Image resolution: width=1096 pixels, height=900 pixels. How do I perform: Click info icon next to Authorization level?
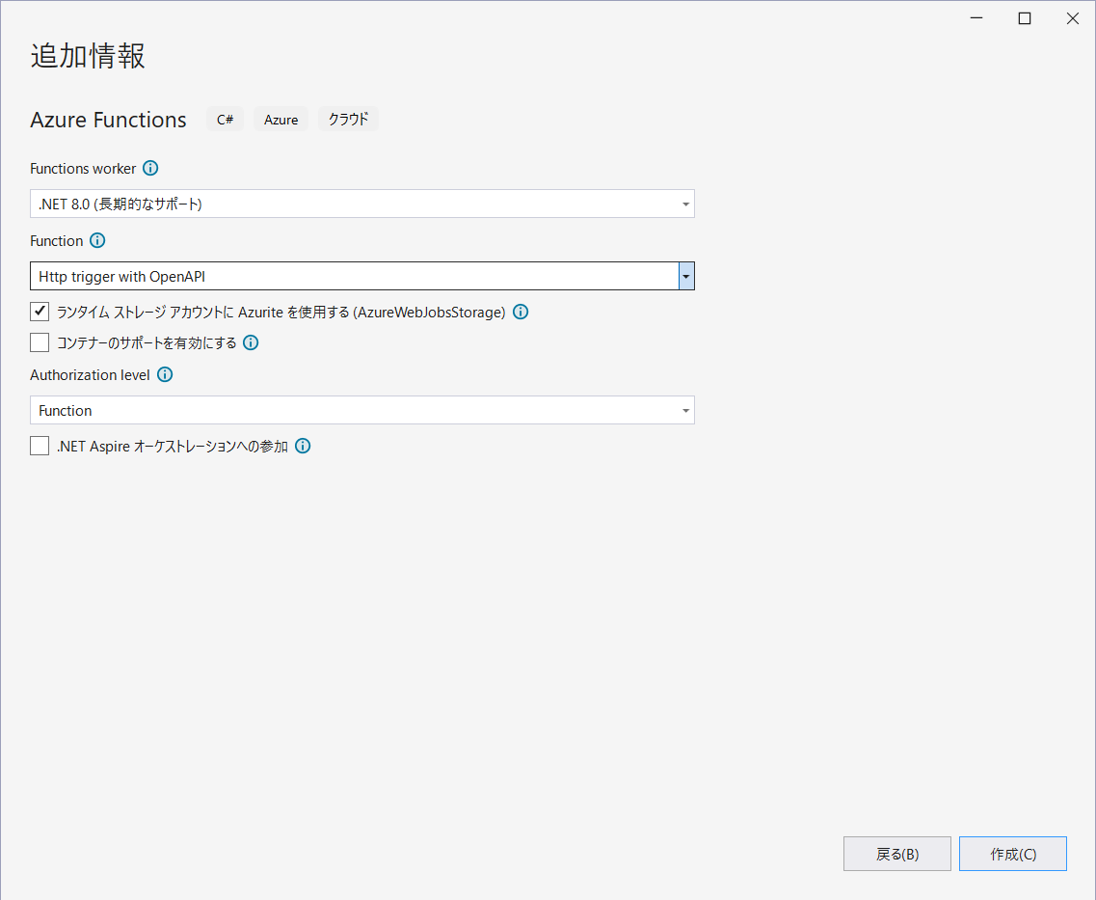tap(165, 375)
